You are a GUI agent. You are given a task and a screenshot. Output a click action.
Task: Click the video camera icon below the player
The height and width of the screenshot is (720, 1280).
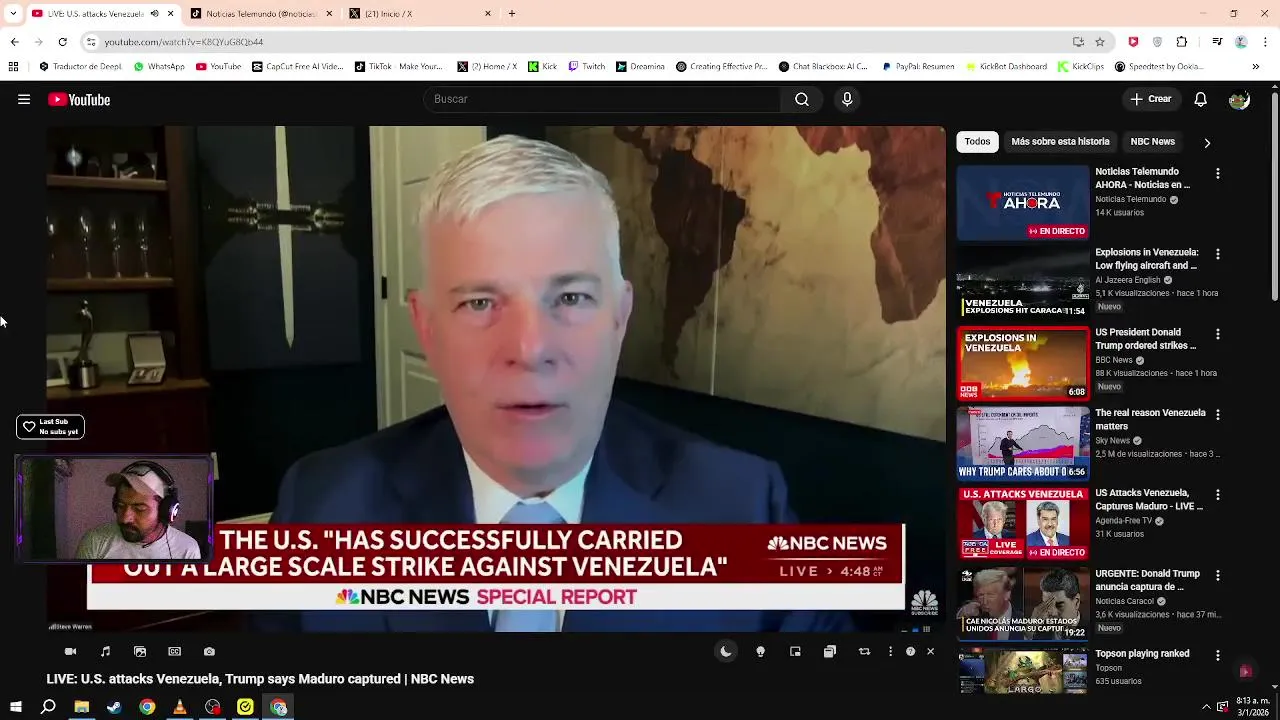tap(70, 651)
